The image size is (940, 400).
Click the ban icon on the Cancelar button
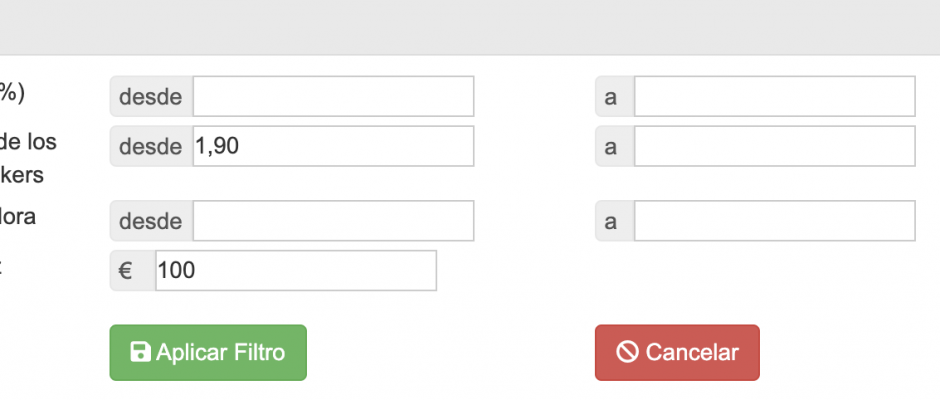(x=627, y=352)
